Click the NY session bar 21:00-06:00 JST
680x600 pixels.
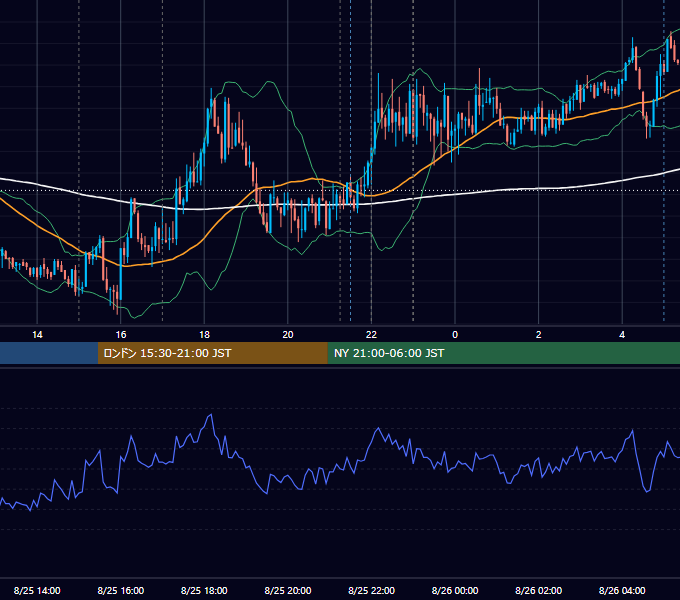(503, 353)
